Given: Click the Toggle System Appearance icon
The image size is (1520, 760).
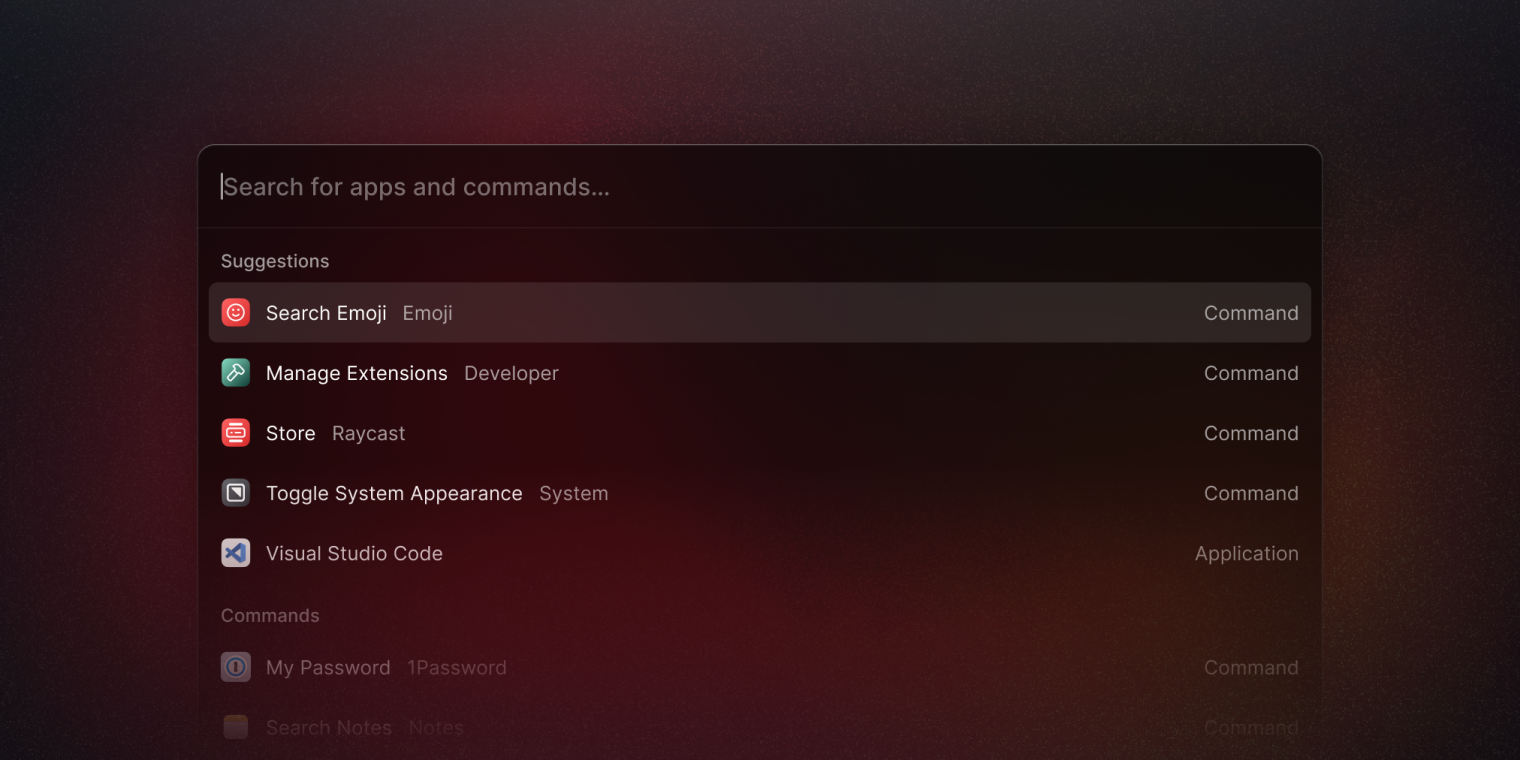Looking at the screenshot, I should click(x=235, y=493).
